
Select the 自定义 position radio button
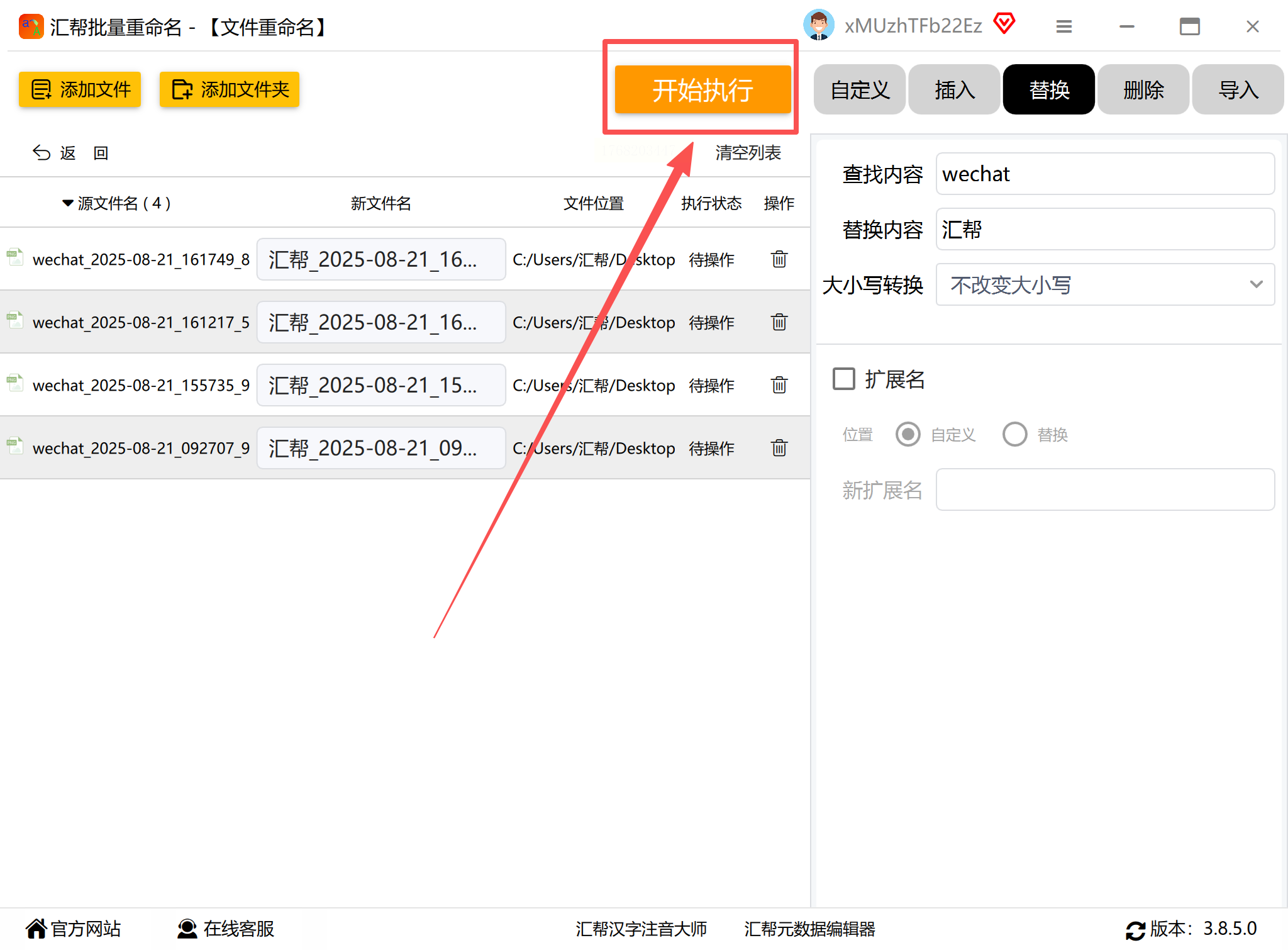pyautogui.click(x=908, y=434)
